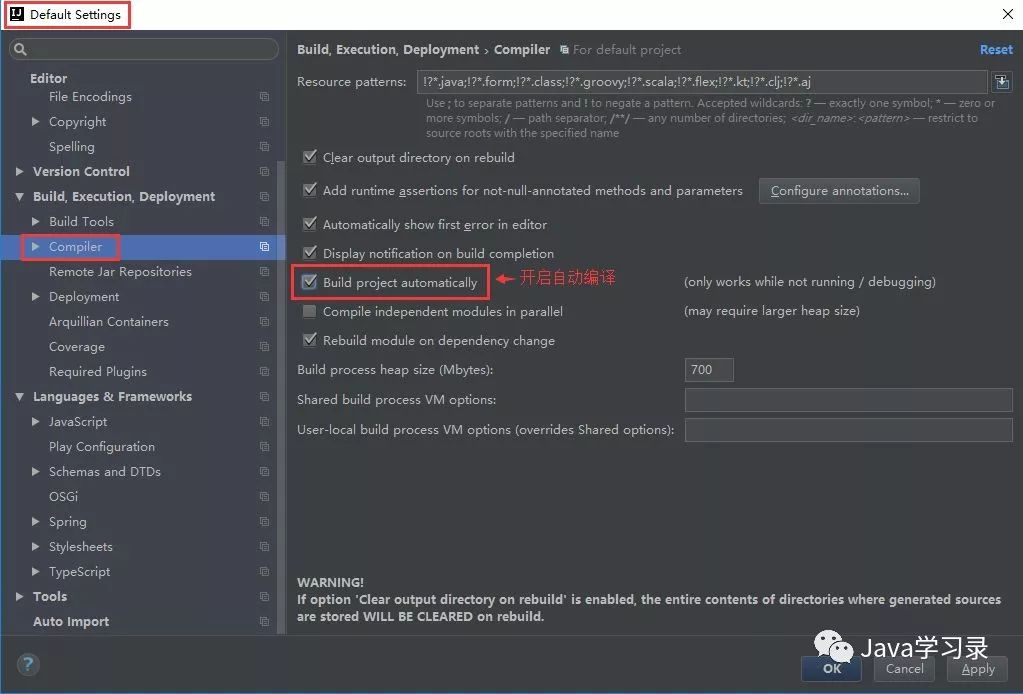Click project-level icon next to Version Control
Screen dimensions: 1023x694
tap(264, 172)
